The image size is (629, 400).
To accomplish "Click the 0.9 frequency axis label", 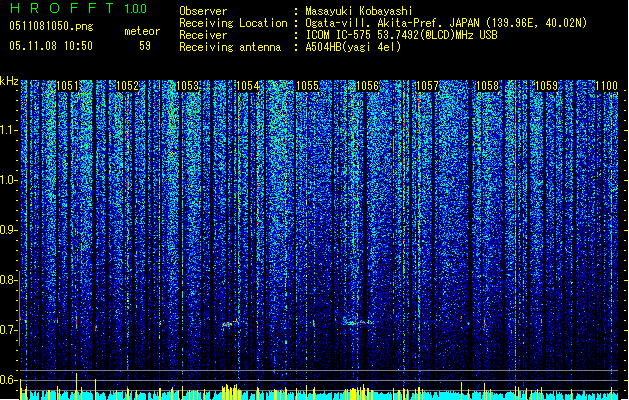I will (8, 230).
